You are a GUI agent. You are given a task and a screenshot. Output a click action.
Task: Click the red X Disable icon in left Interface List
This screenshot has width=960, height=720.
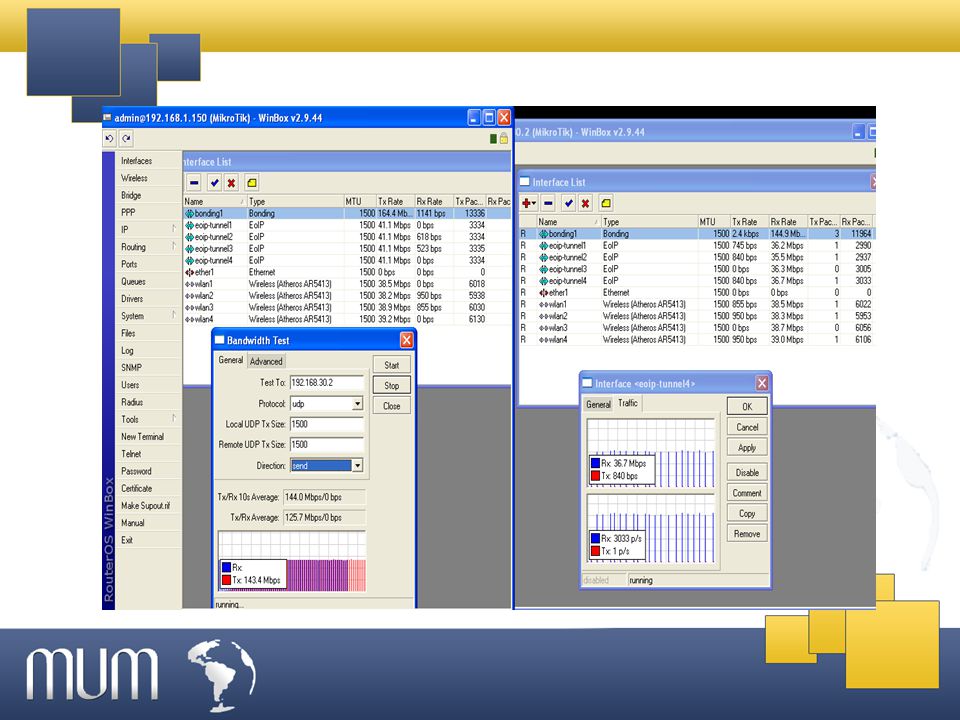(231, 182)
